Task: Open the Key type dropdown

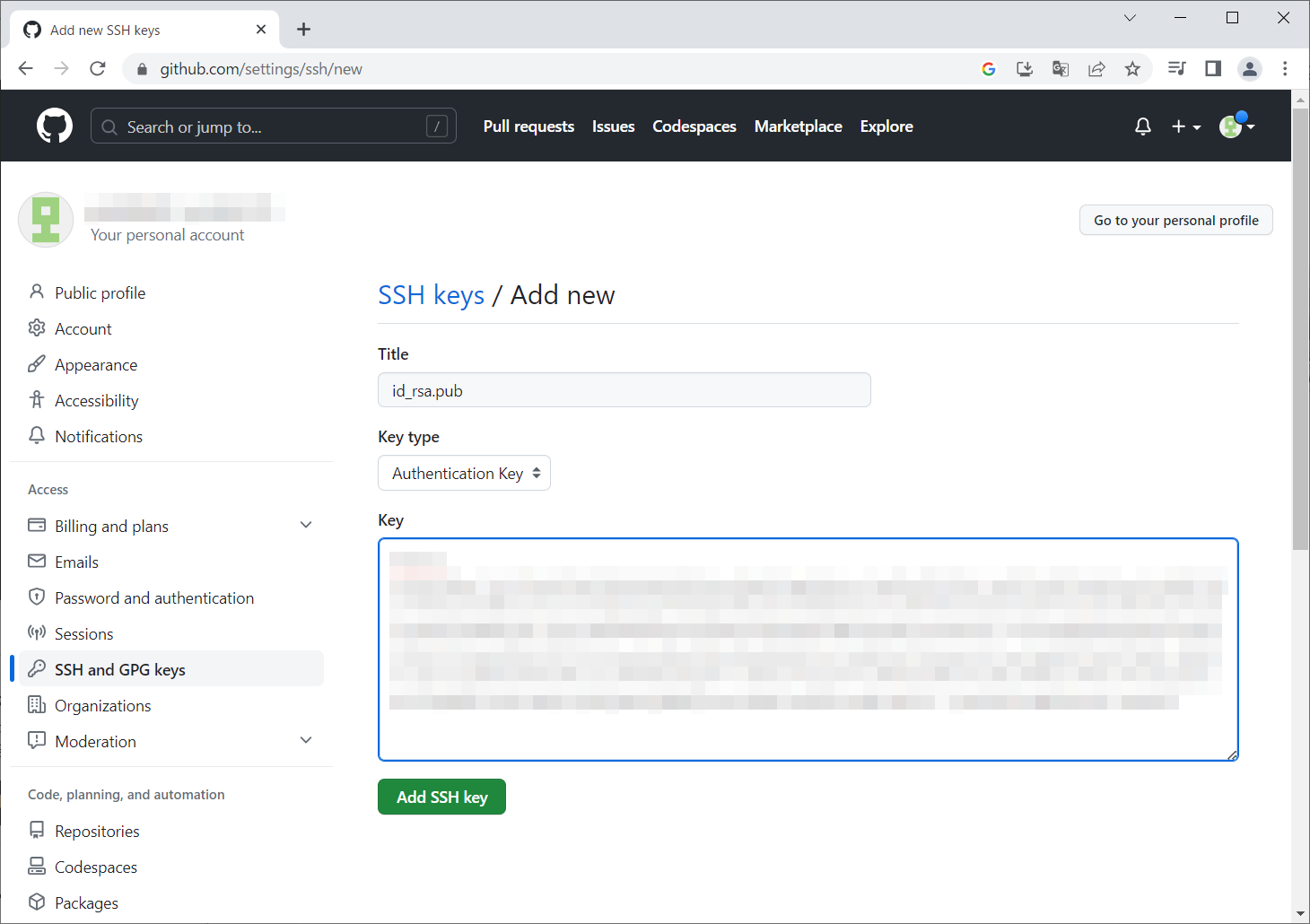Action: coord(464,474)
